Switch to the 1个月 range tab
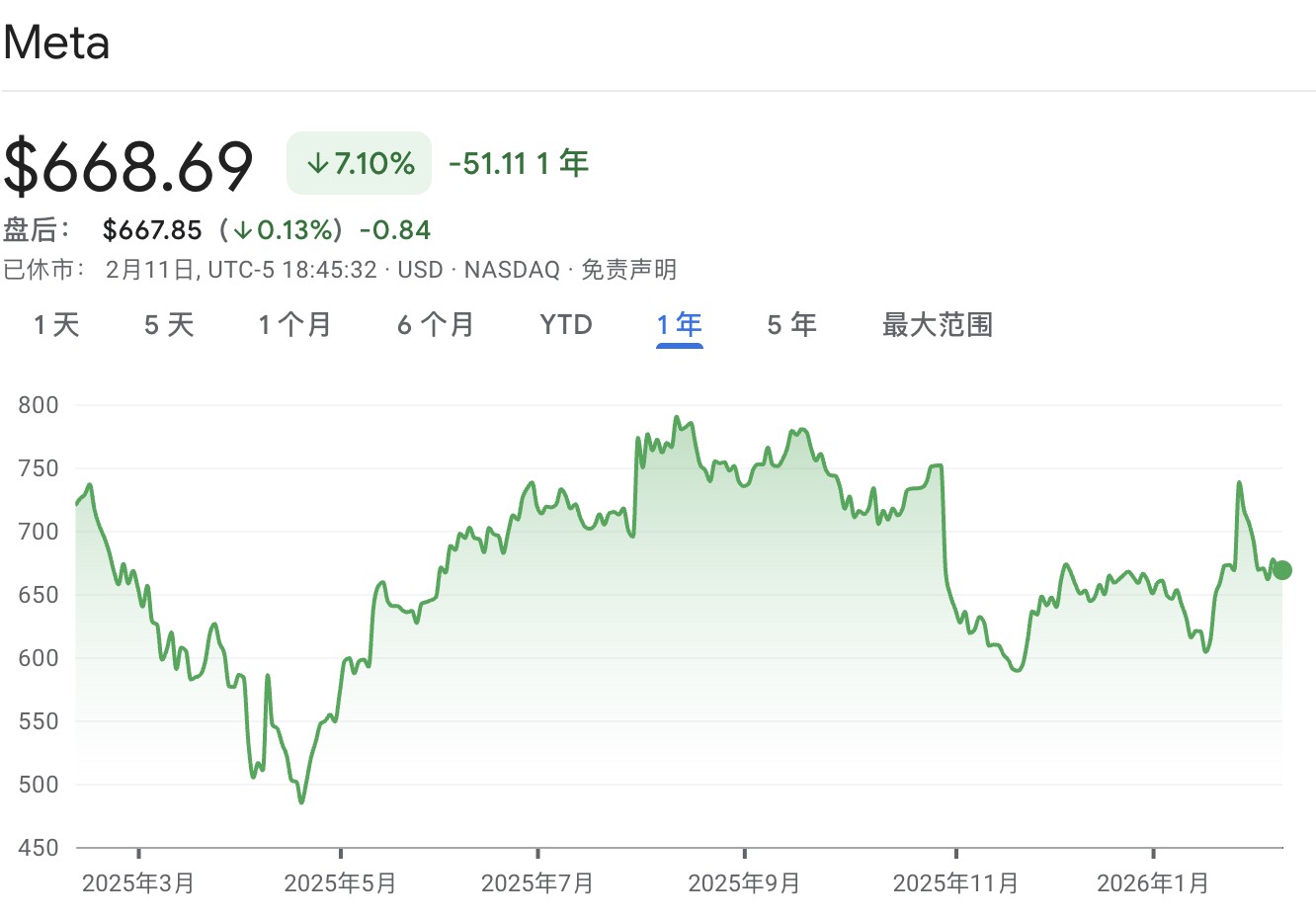The height and width of the screenshot is (919, 1316). click(x=294, y=324)
